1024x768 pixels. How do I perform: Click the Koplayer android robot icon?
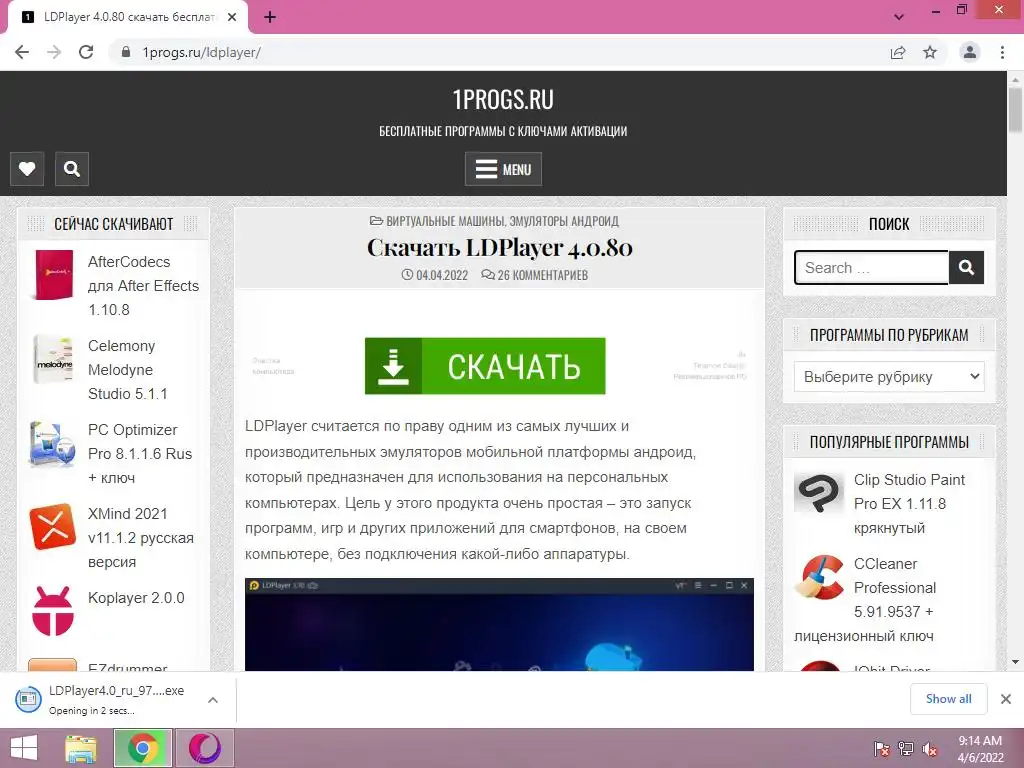[x=52, y=611]
